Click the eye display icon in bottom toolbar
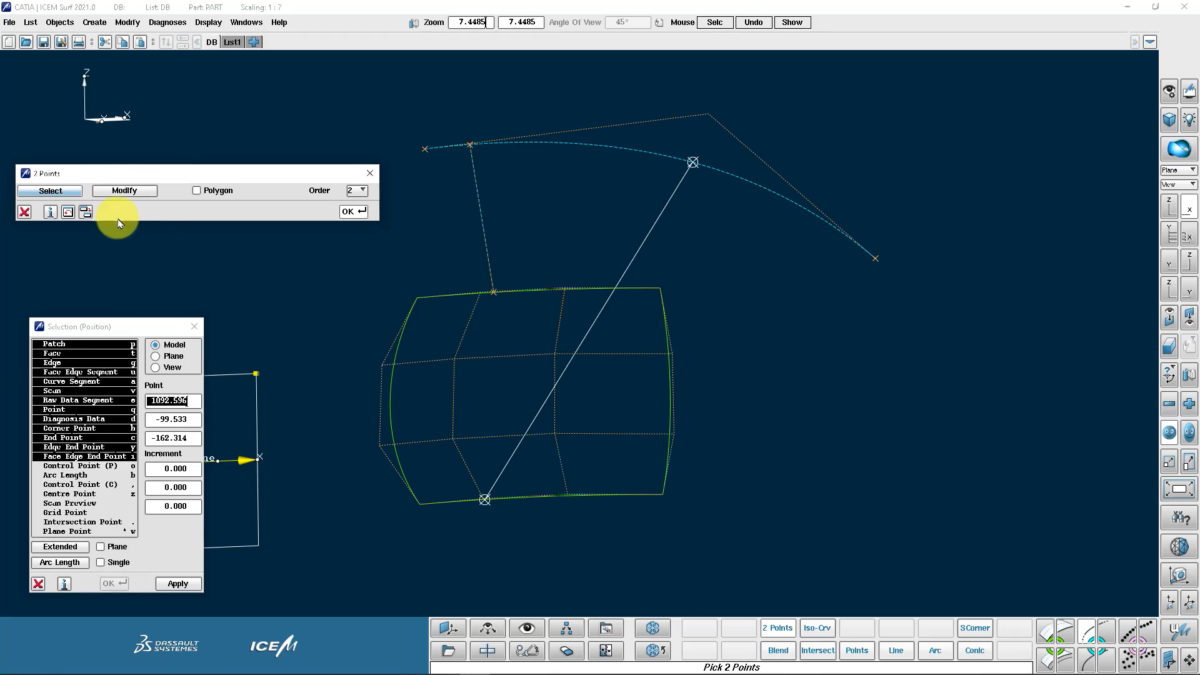The height and width of the screenshot is (675, 1200). click(527, 628)
